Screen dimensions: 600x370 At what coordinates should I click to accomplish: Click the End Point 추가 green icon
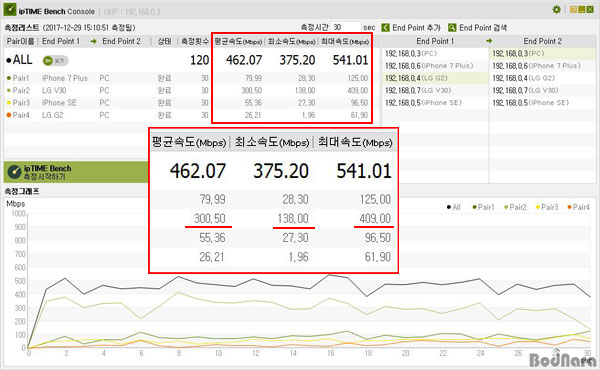tap(386, 28)
